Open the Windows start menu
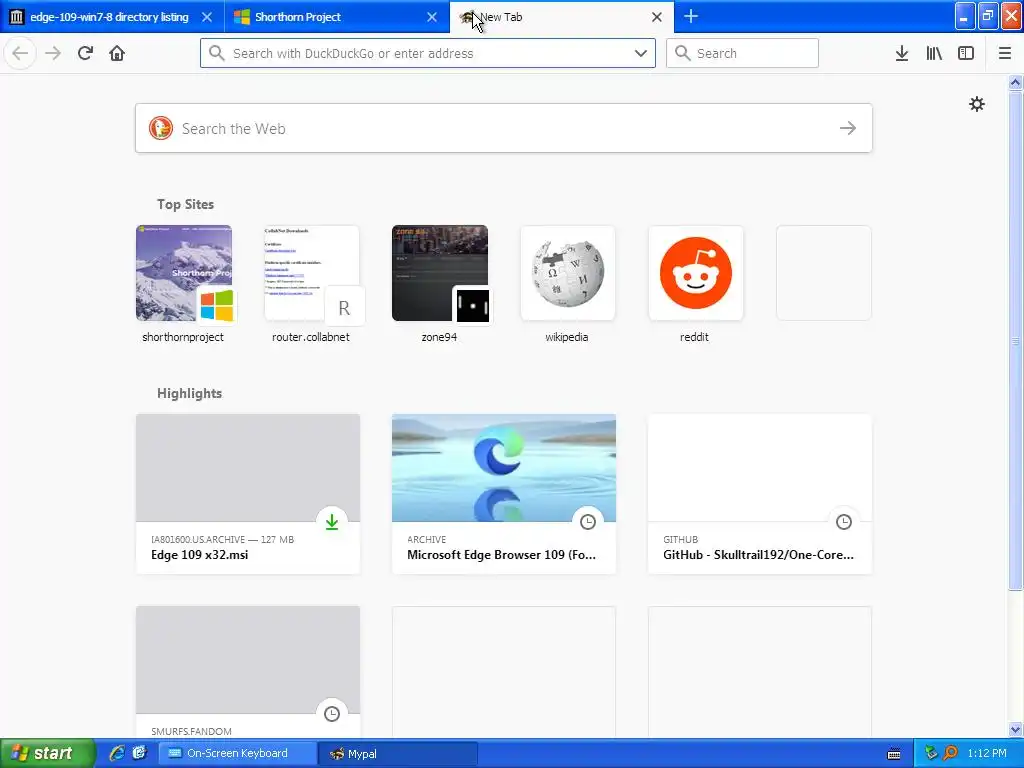 46,753
